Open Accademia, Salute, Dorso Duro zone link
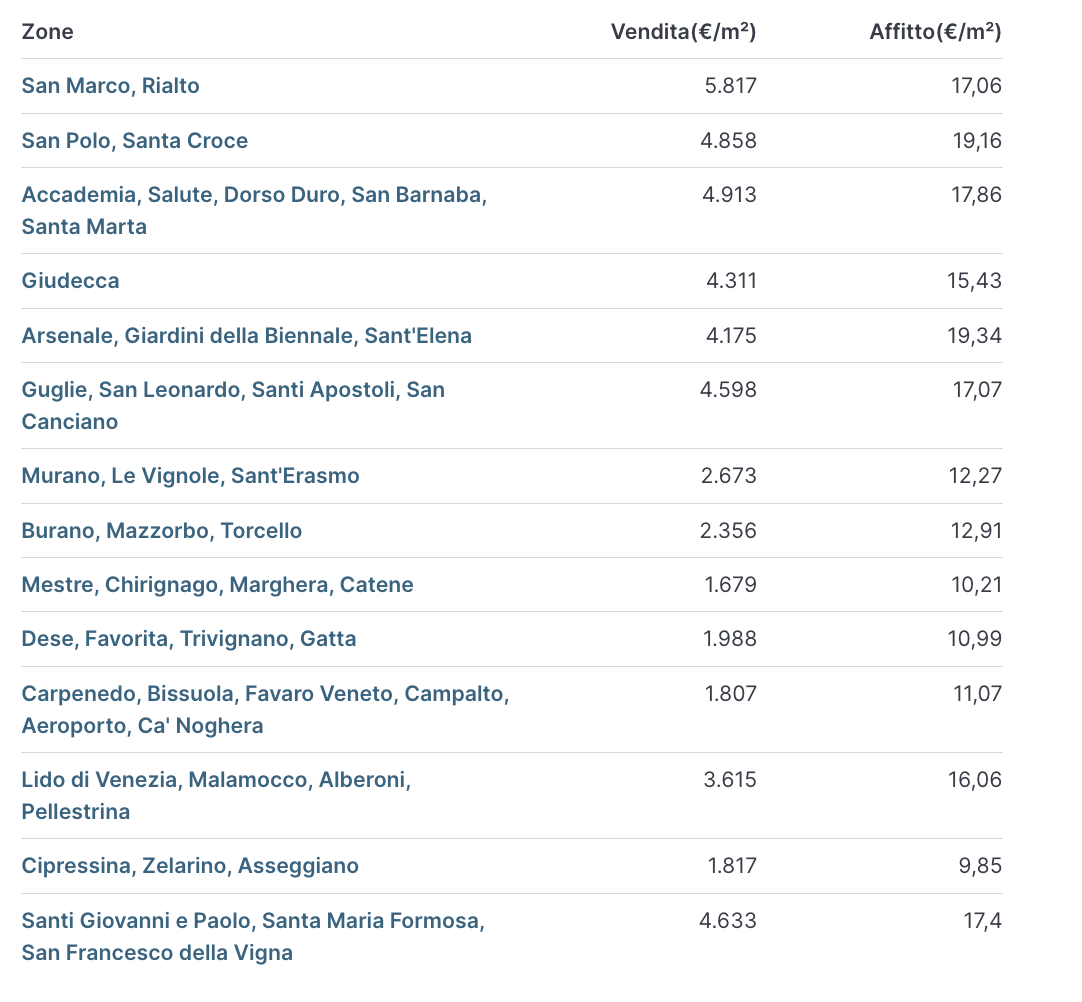This screenshot has height=1002, width=1082. [x=253, y=195]
